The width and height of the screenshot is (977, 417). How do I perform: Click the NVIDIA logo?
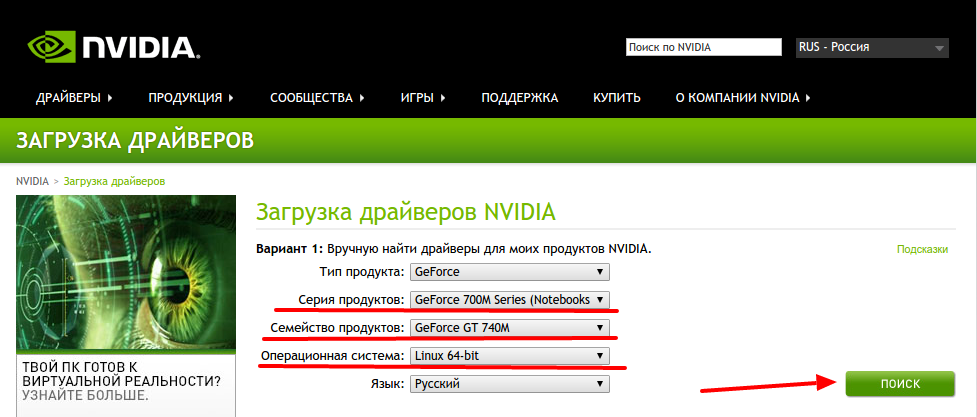pos(113,47)
